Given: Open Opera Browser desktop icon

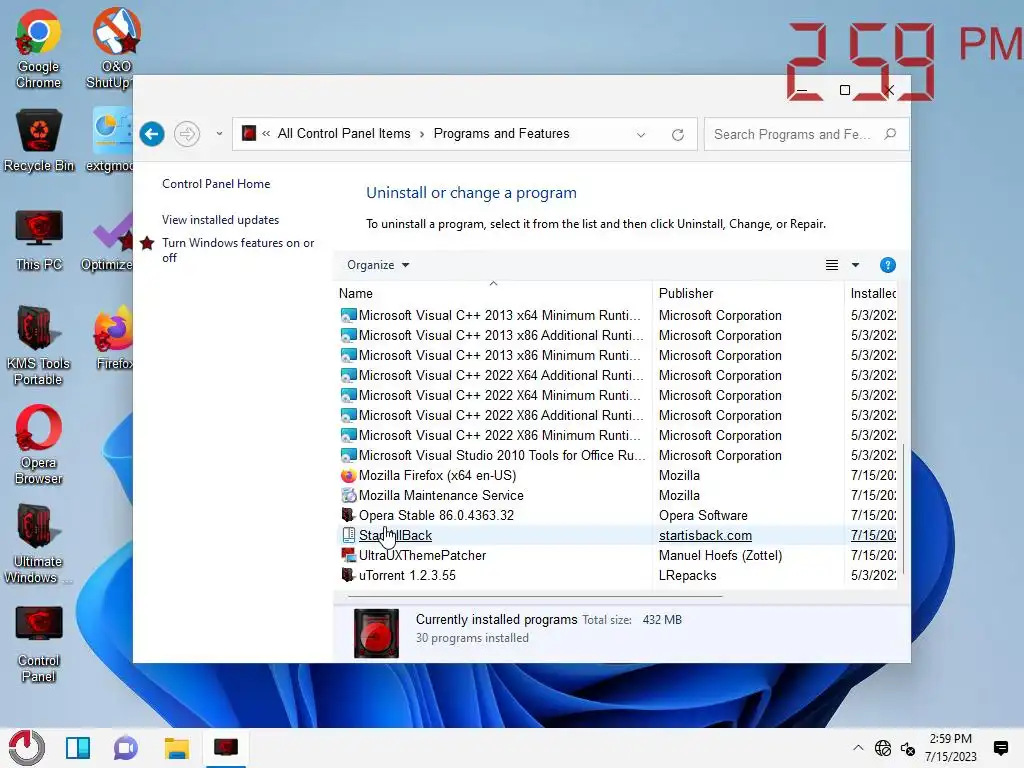Looking at the screenshot, I should (x=39, y=445).
